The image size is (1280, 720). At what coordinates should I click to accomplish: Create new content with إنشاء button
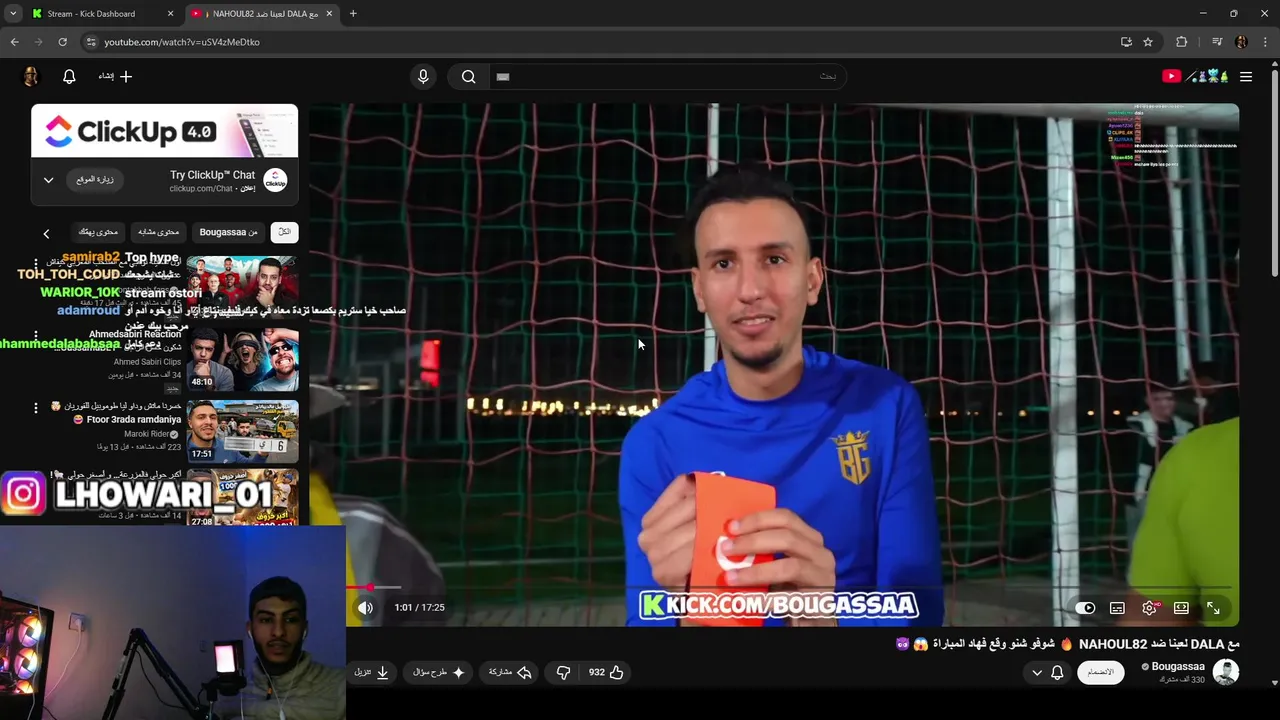pos(115,76)
